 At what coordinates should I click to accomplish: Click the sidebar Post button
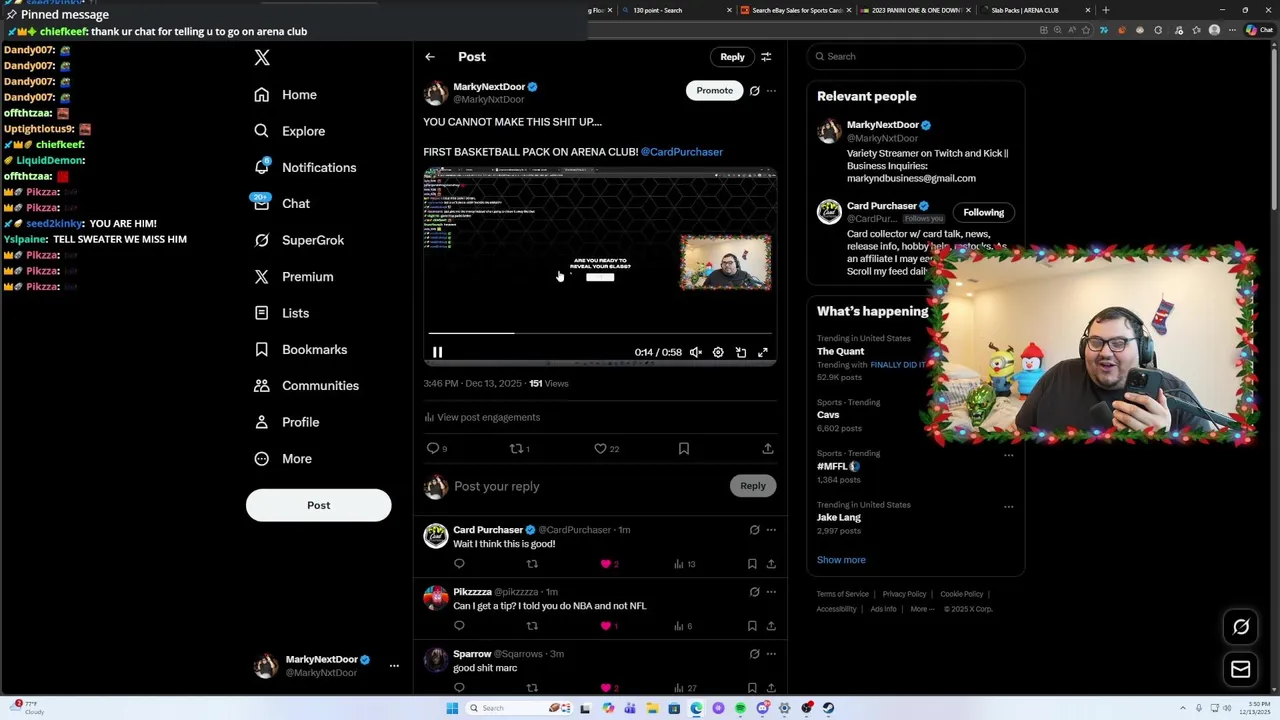click(318, 505)
